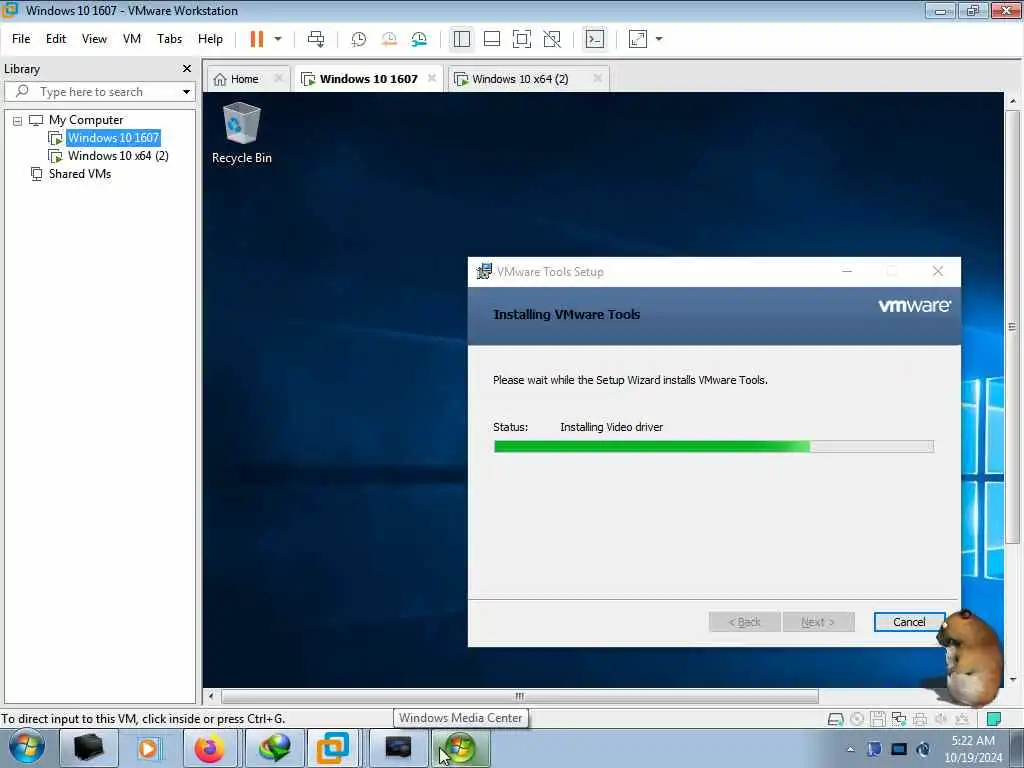Open Windows Media Center taskbar icon
Screen dimensions: 1024x768
tap(460, 748)
